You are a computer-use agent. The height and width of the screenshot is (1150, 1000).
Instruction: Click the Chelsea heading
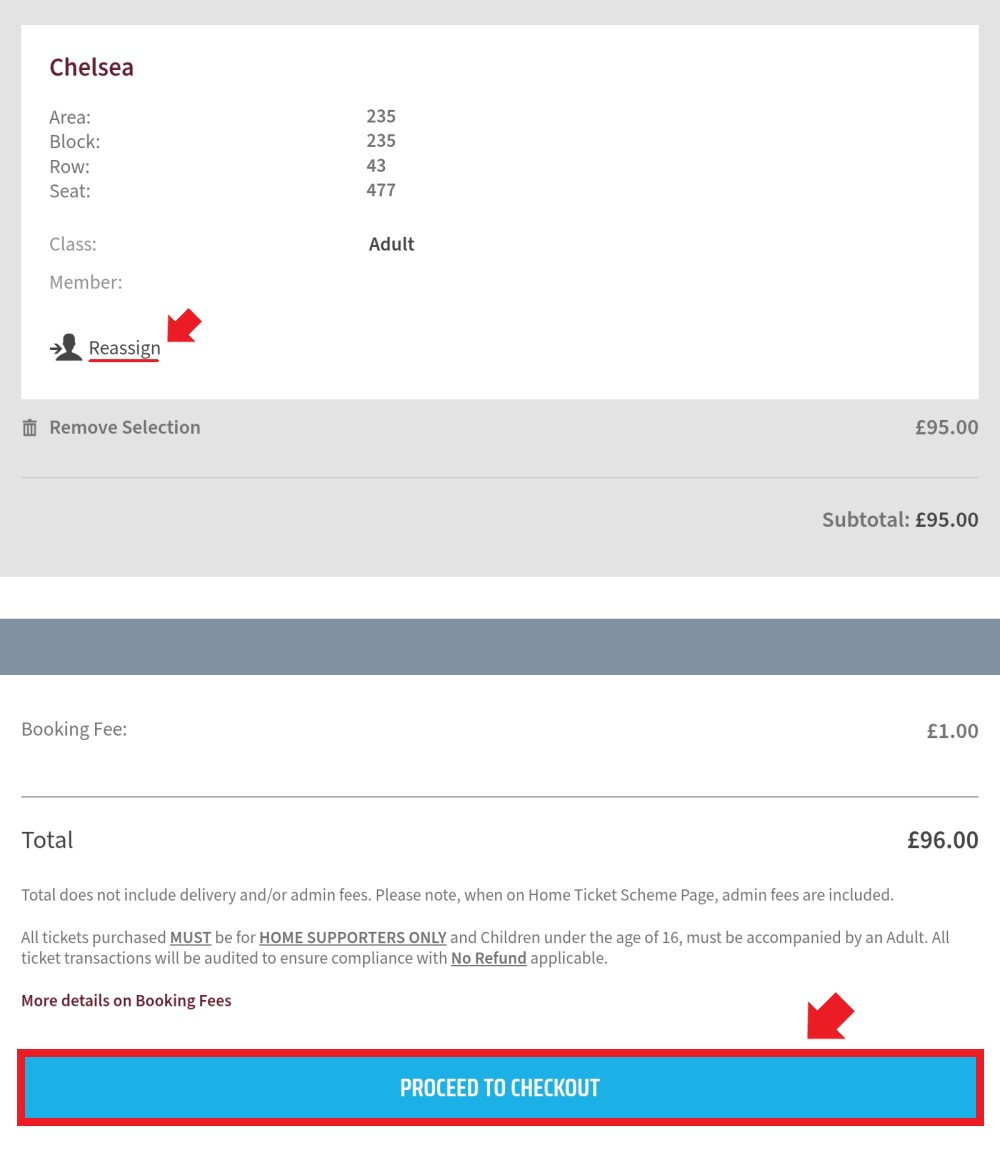tap(92, 67)
